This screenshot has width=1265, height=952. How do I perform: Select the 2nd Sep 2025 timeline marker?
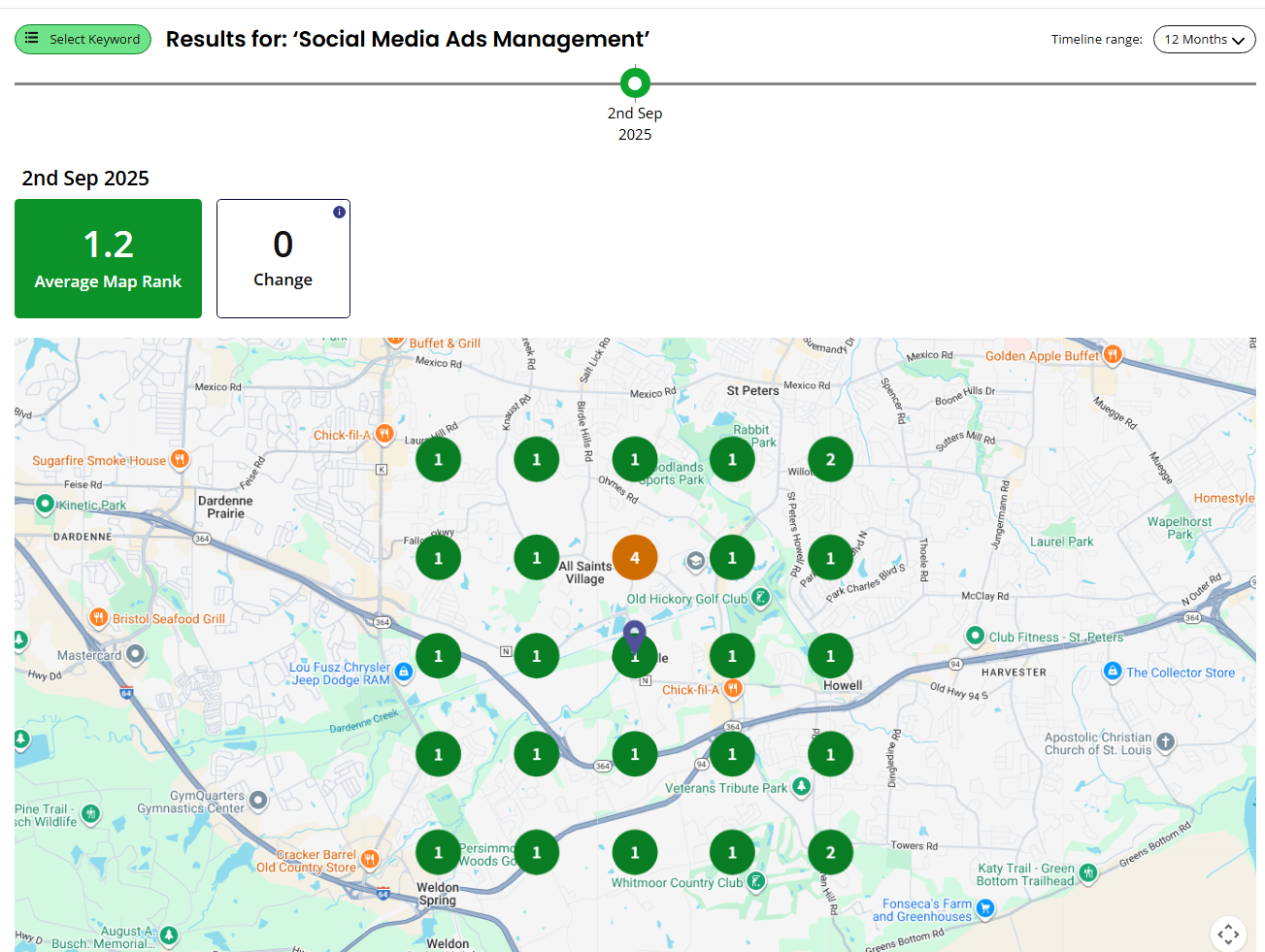635,82
